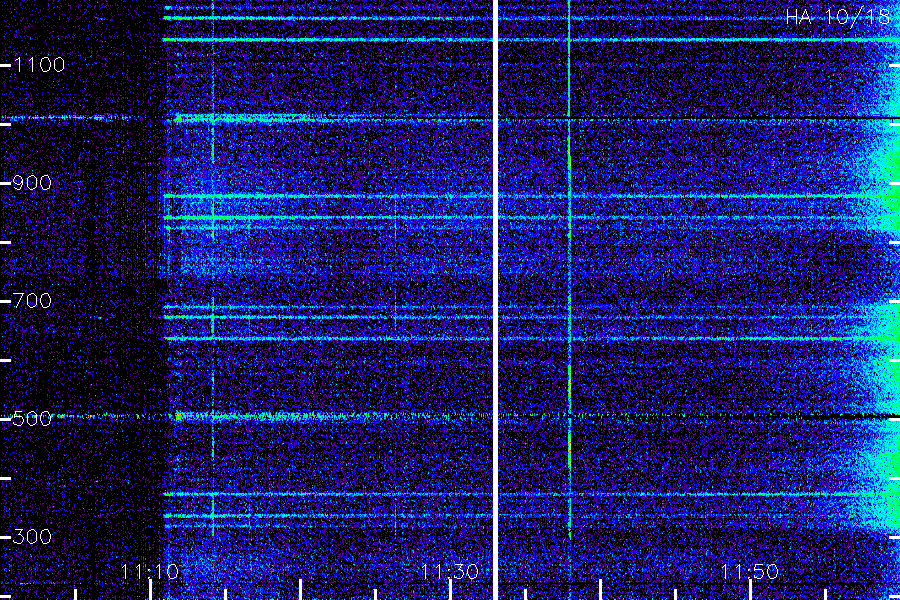Click the 11:10 time axis label

tap(150, 572)
